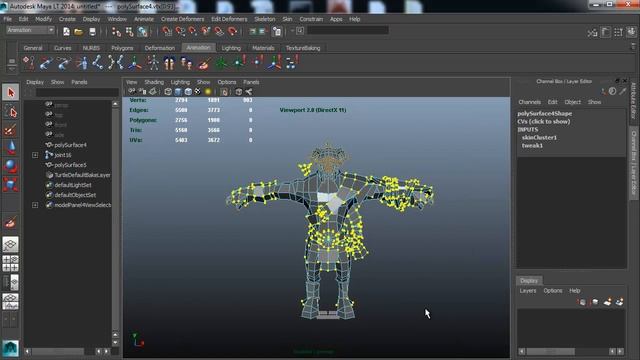Click the Paint Skin Weights brush shelf icon

point(204,63)
